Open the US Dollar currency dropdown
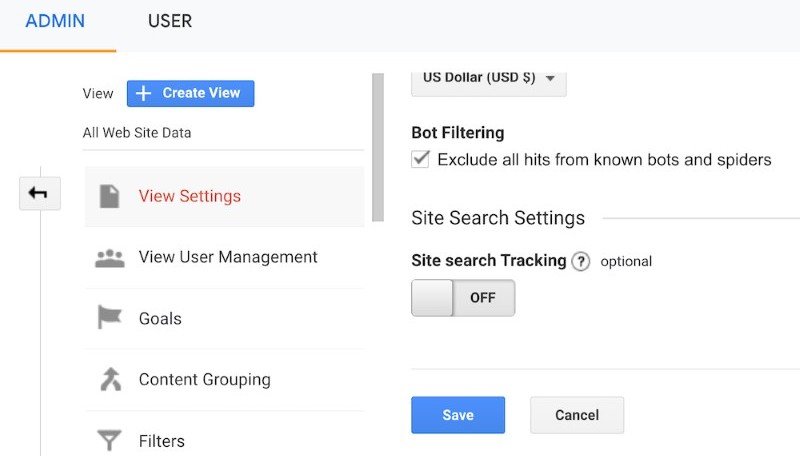Viewport: 800px width, 456px height. click(489, 81)
